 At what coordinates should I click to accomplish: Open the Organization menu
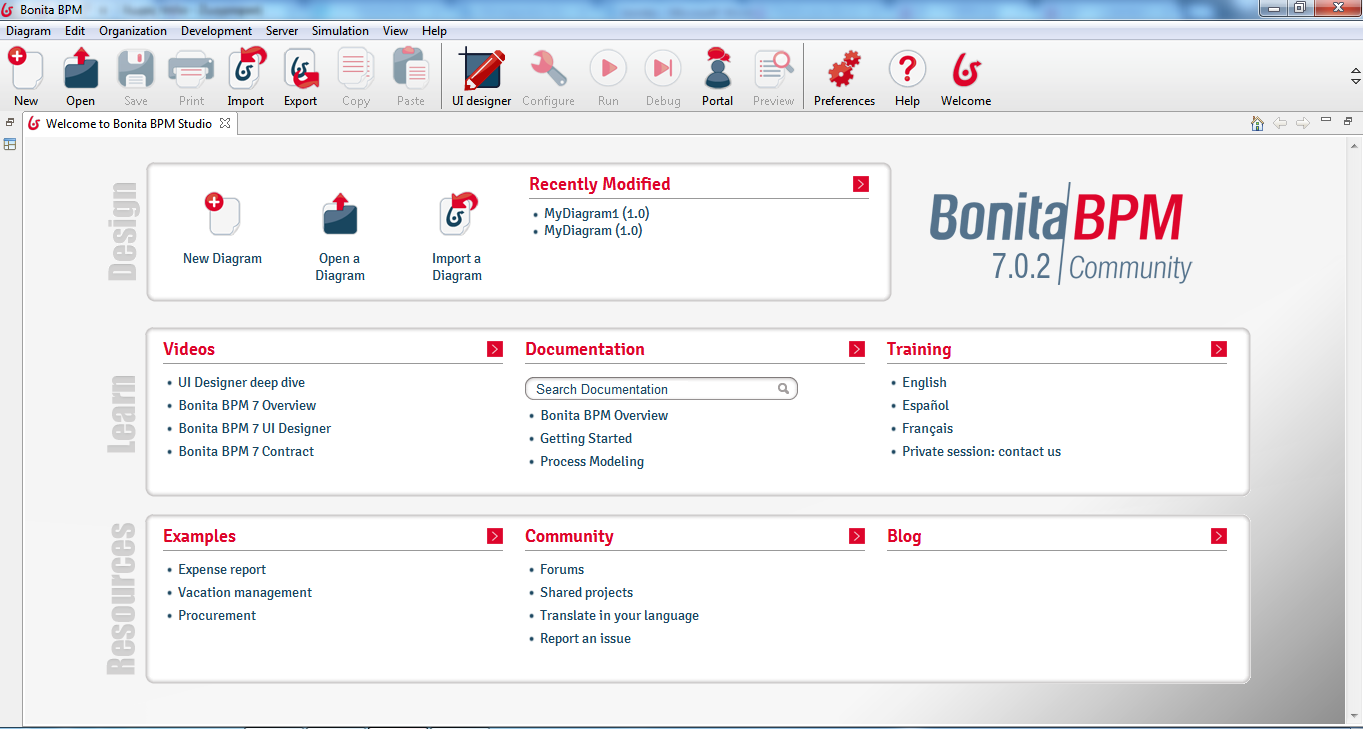coord(133,31)
